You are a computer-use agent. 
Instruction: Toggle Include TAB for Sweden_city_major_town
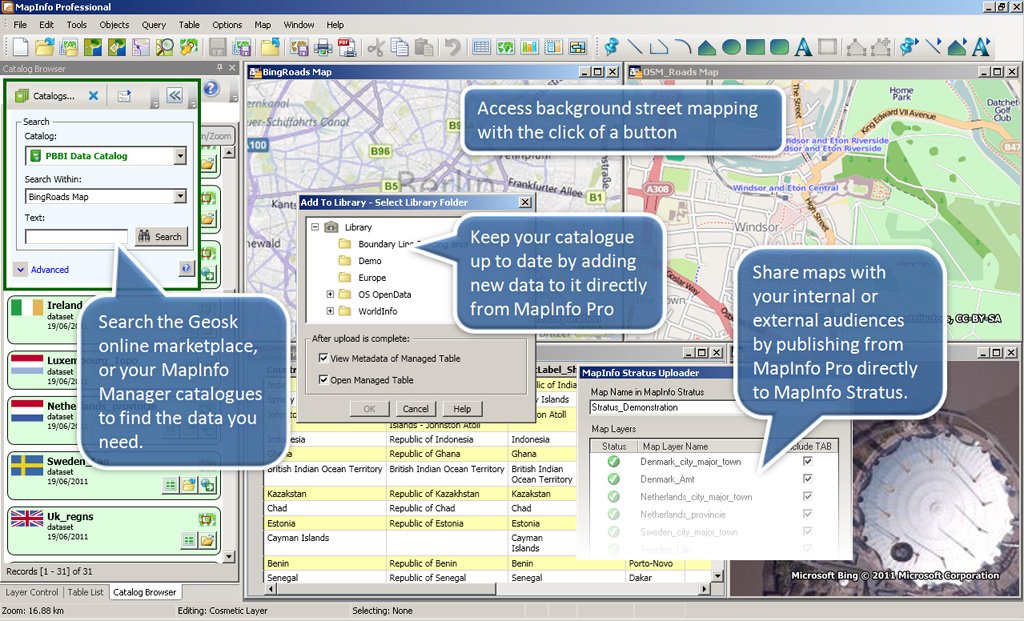coord(807,532)
